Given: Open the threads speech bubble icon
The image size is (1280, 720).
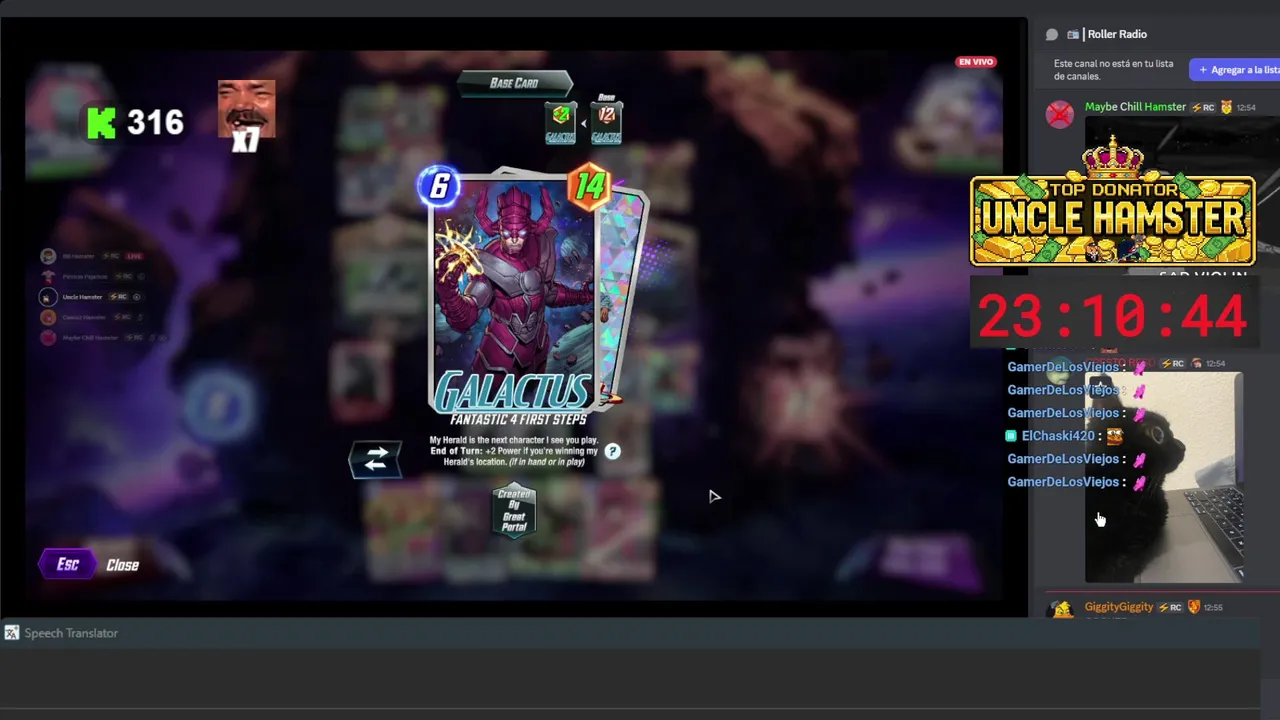Looking at the screenshot, I should point(1052,34).
